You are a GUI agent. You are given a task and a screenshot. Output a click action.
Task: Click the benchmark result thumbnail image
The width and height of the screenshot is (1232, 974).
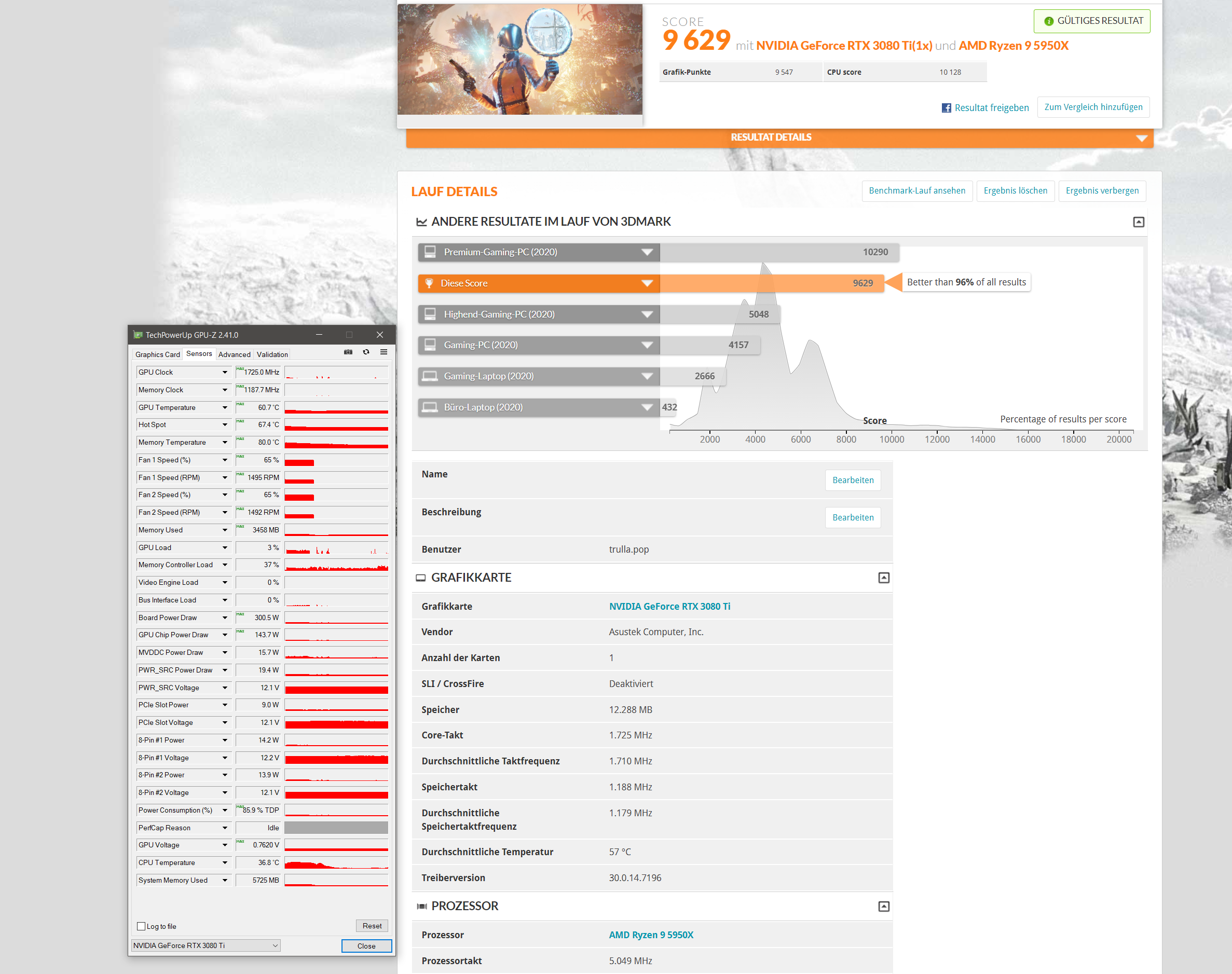[x=519, y=59]
